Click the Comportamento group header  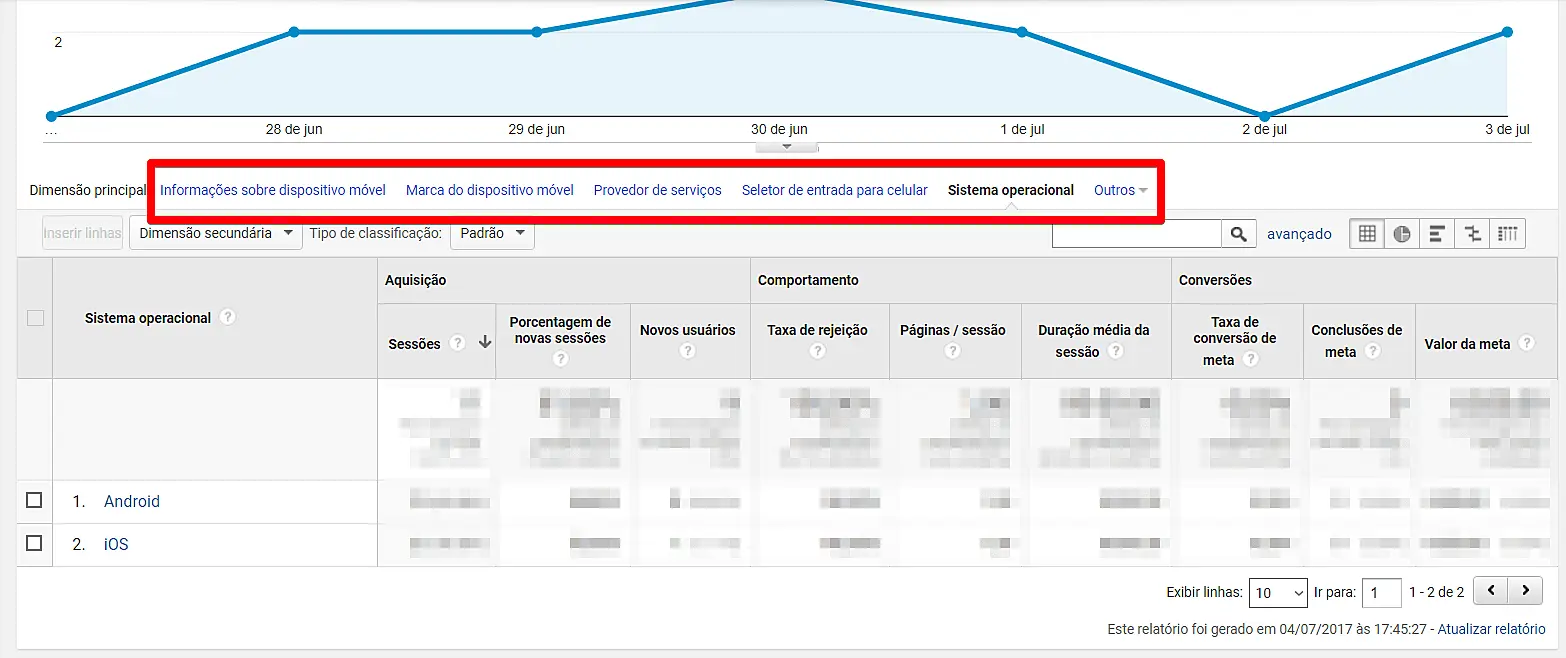(x=808, y=280)
